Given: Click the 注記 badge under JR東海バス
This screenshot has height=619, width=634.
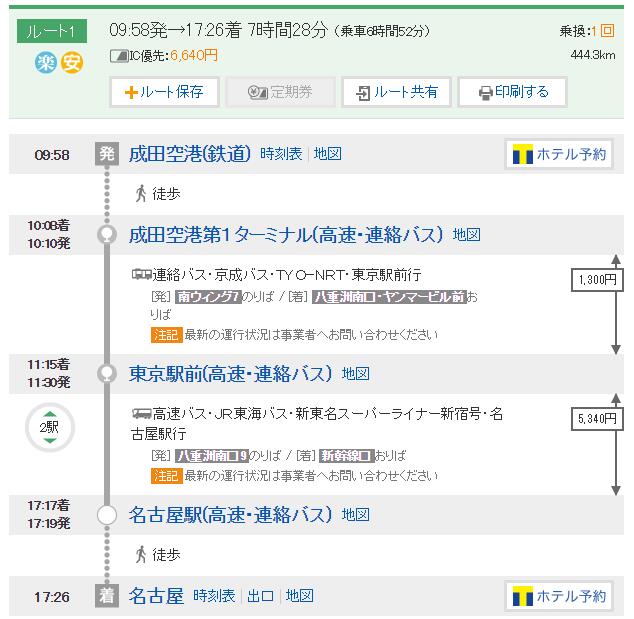Looking at the screenshot, I should (x=167, y=476).
